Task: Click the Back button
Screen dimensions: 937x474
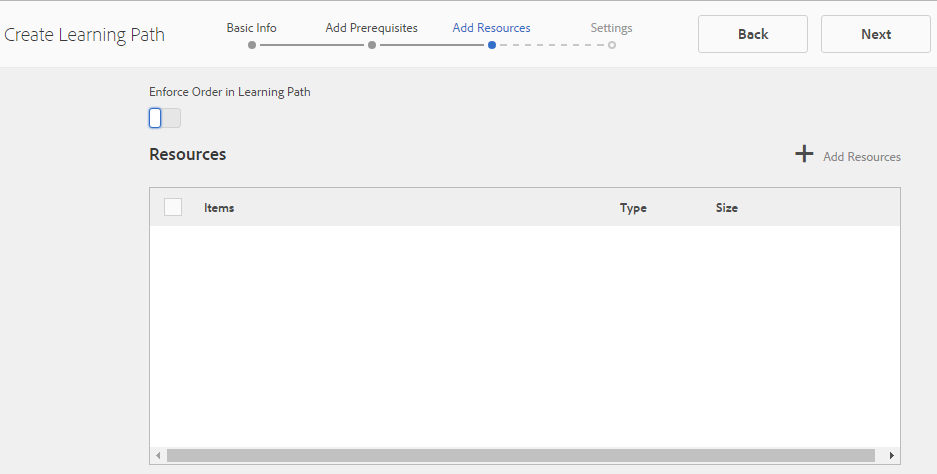Action: 753,34
